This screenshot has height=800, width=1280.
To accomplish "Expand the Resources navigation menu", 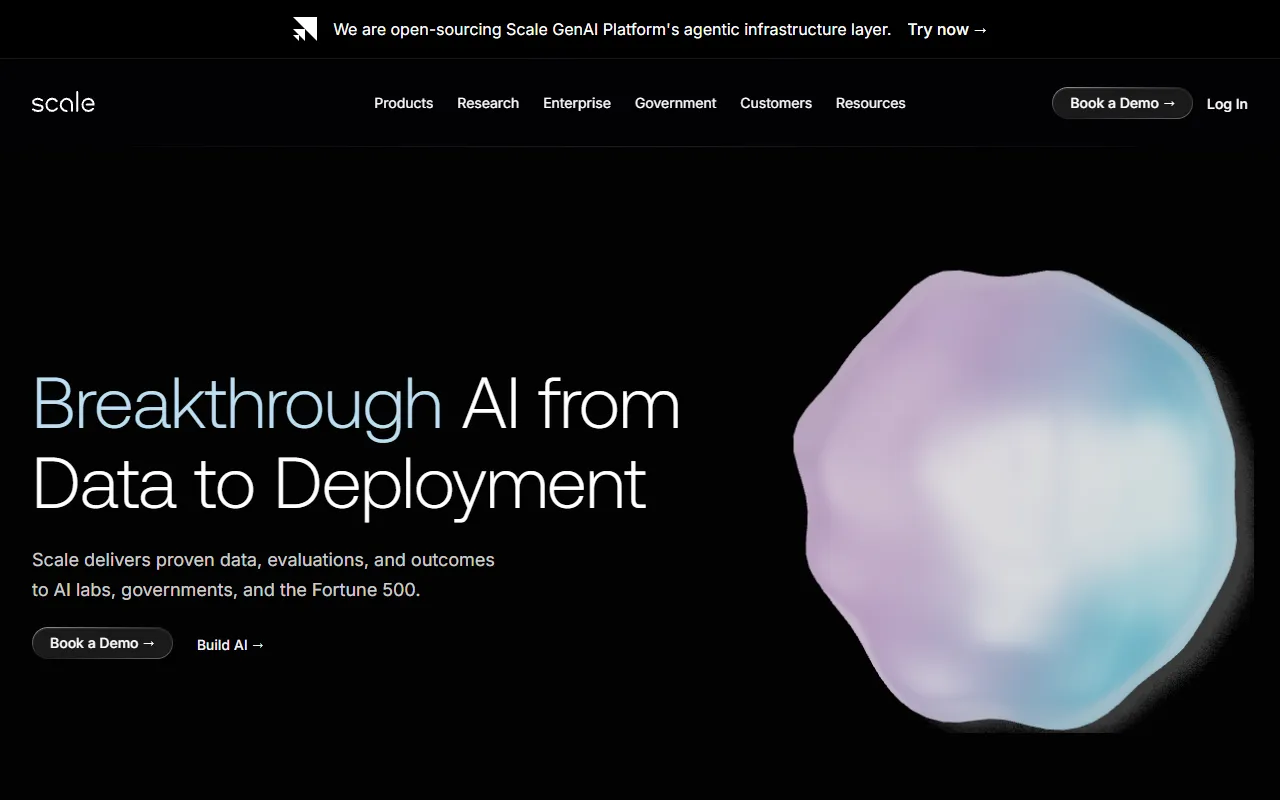I will click(870, 103).
